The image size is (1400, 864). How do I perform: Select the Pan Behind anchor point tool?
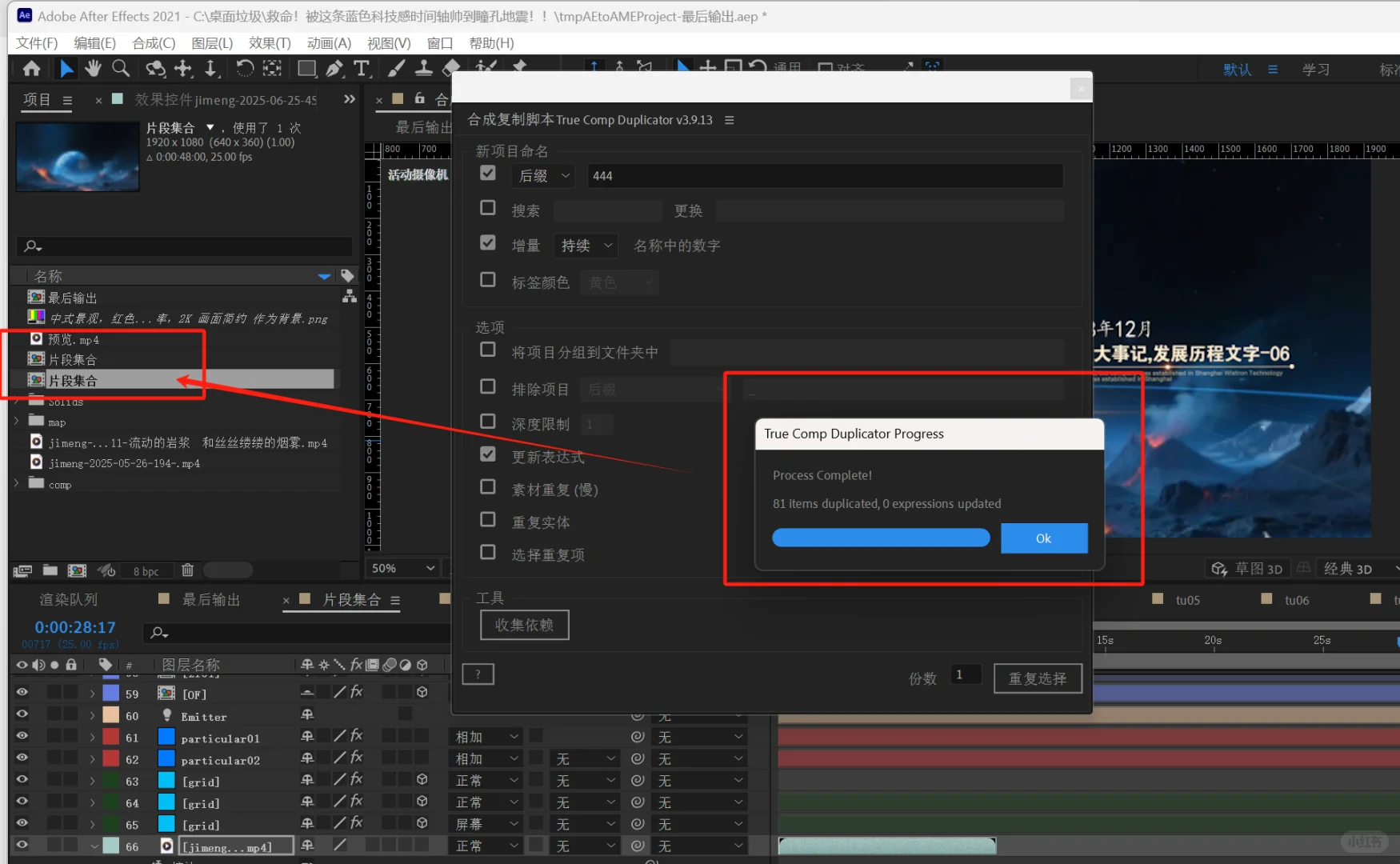(272, 69)
